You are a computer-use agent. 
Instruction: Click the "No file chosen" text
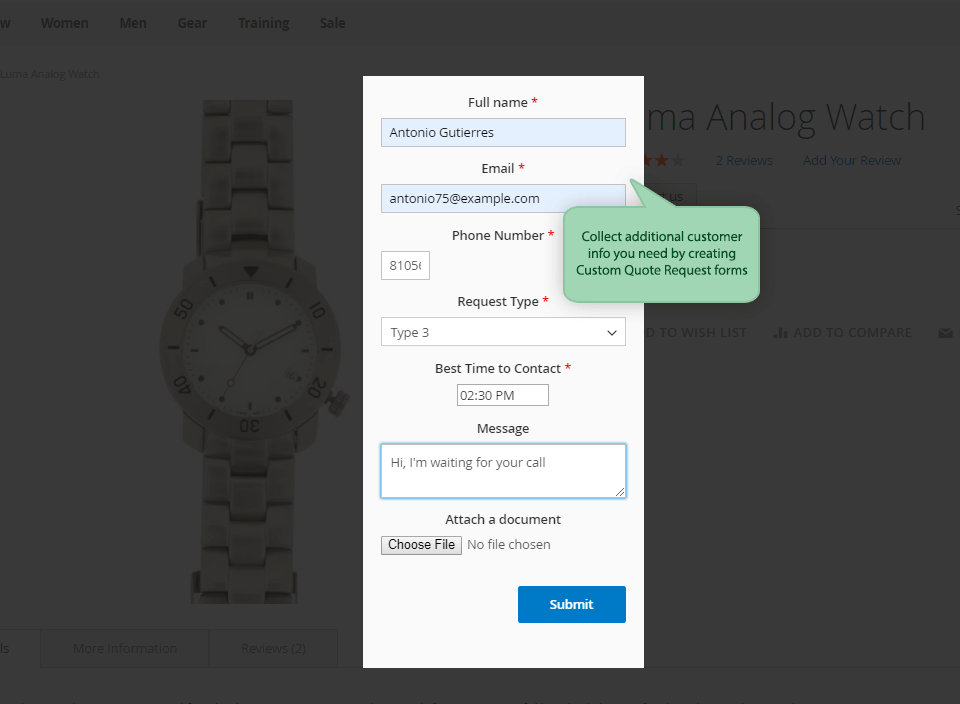pyautogui.click(x=509, y=545)
